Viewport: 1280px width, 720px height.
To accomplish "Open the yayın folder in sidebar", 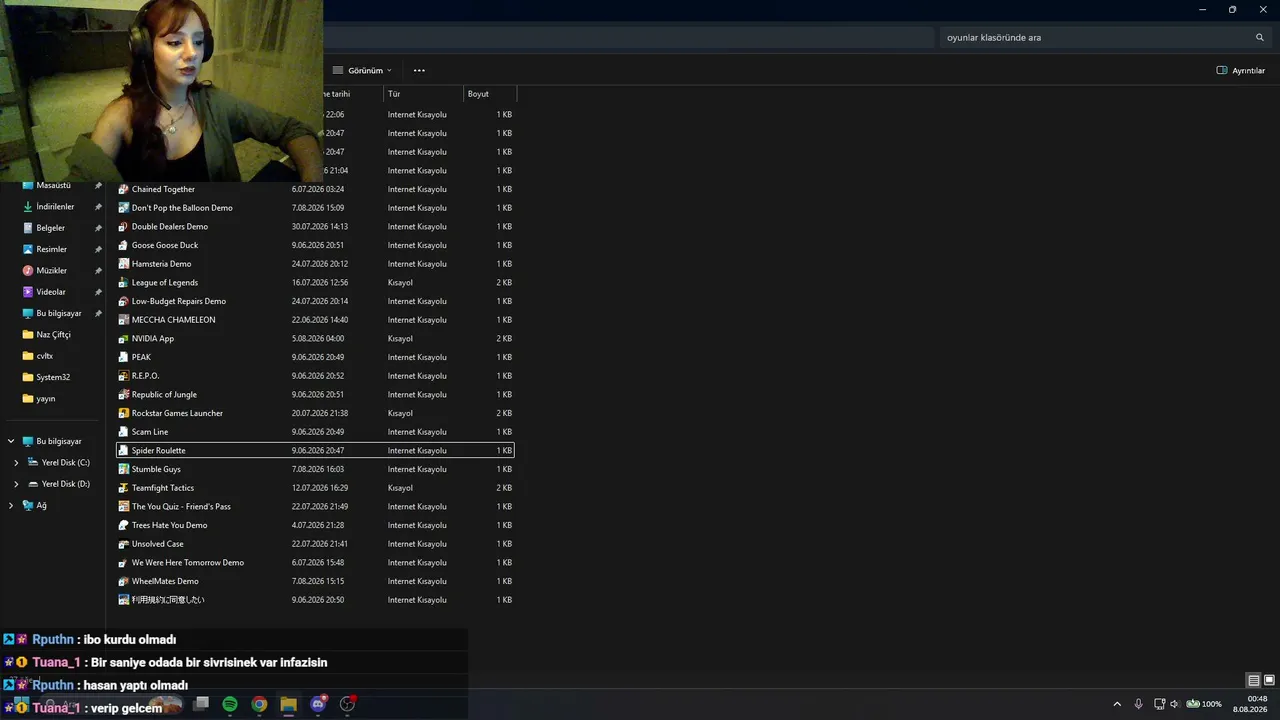I will pos(45,399).
